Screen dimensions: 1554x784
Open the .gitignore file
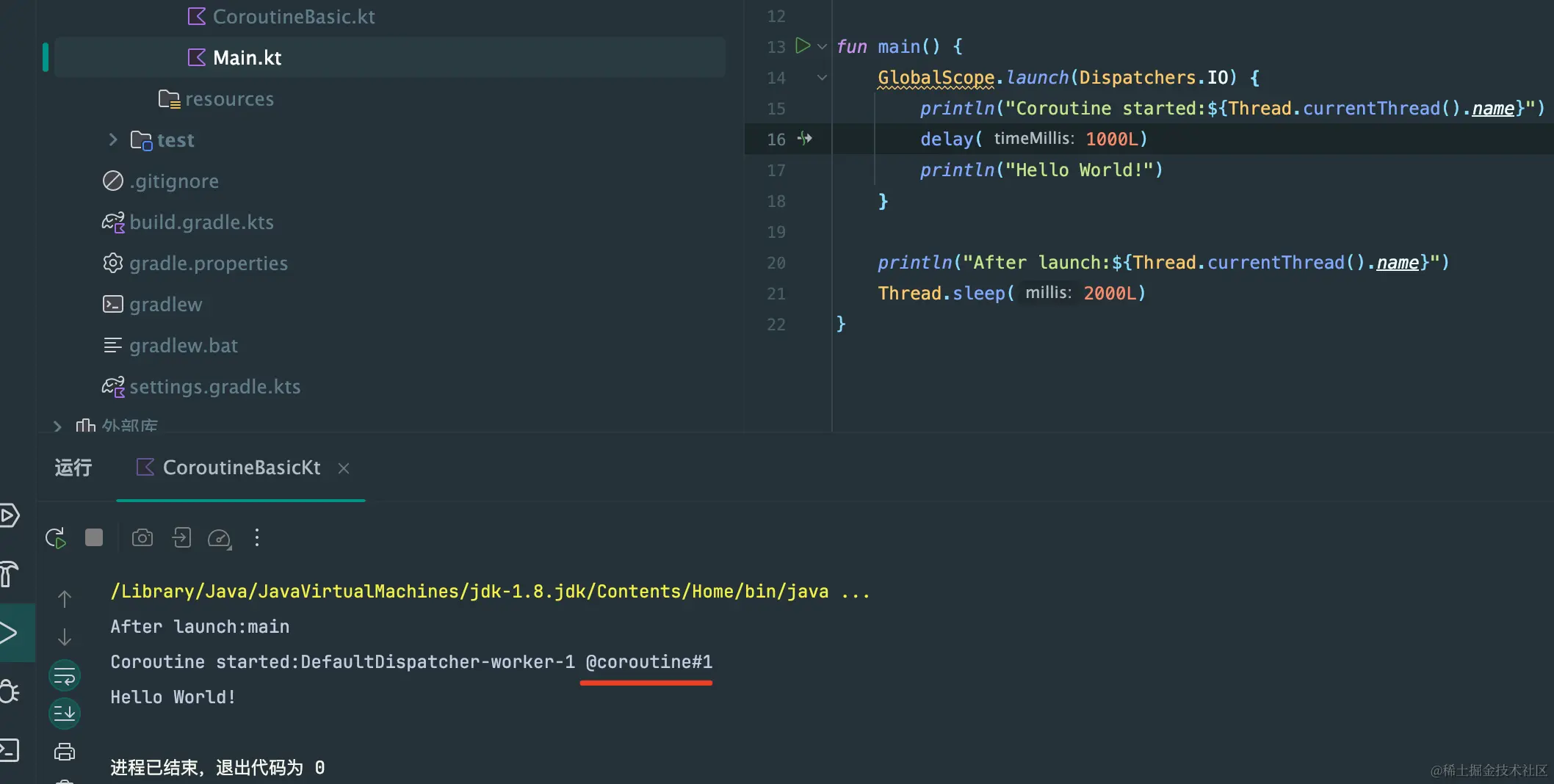(160, 181)
